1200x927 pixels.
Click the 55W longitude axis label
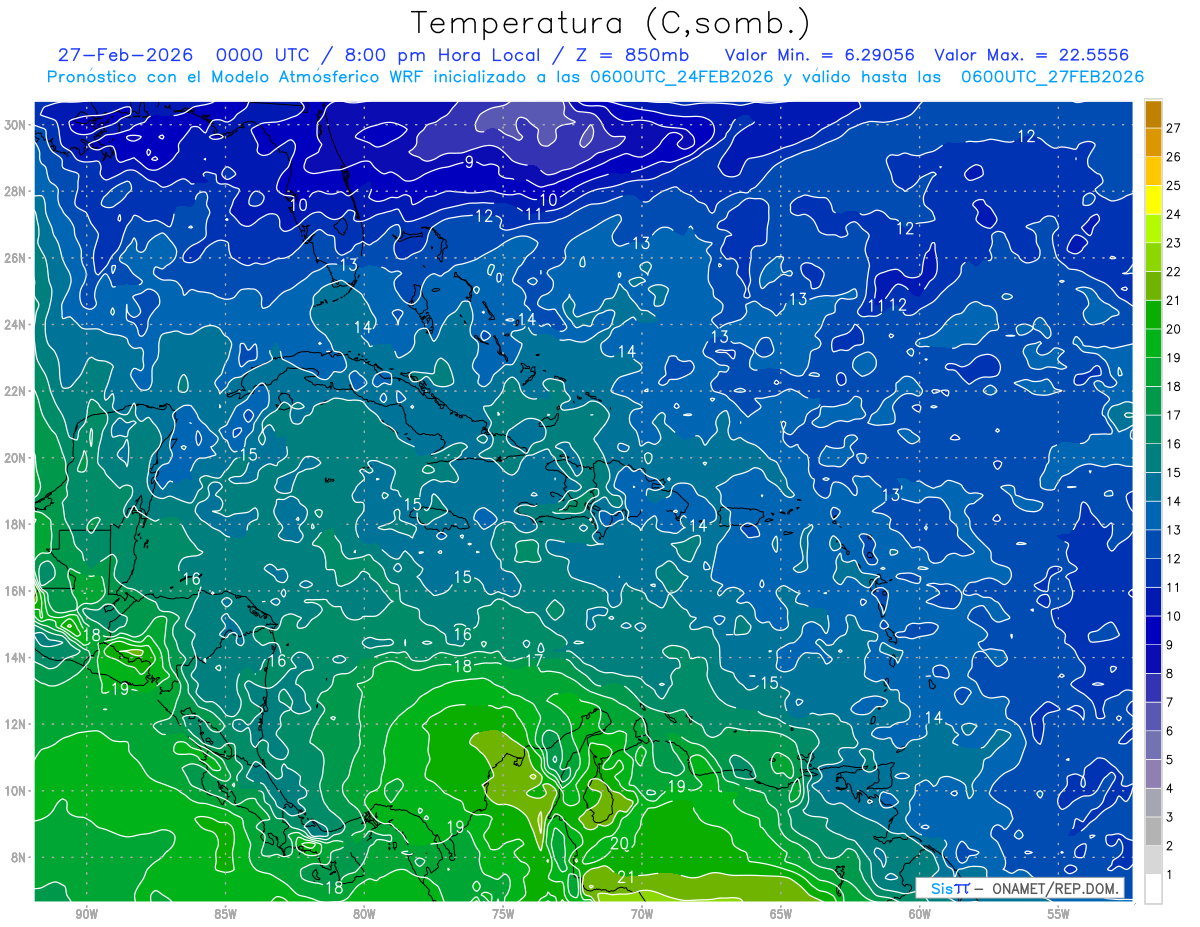click(x=1059, y=914)
